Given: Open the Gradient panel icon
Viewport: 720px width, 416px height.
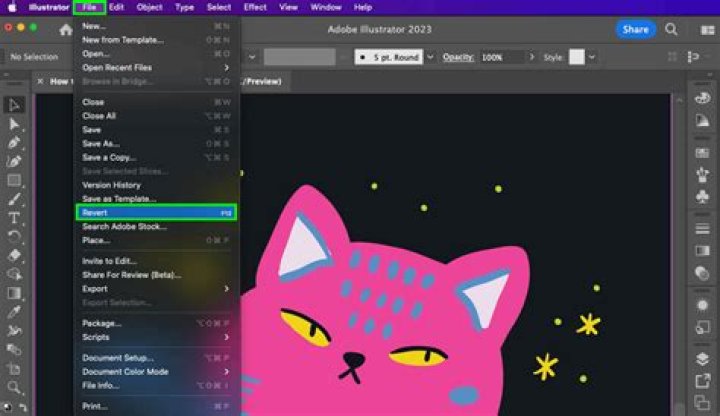Looking at the screenshot, I should 702,251.
